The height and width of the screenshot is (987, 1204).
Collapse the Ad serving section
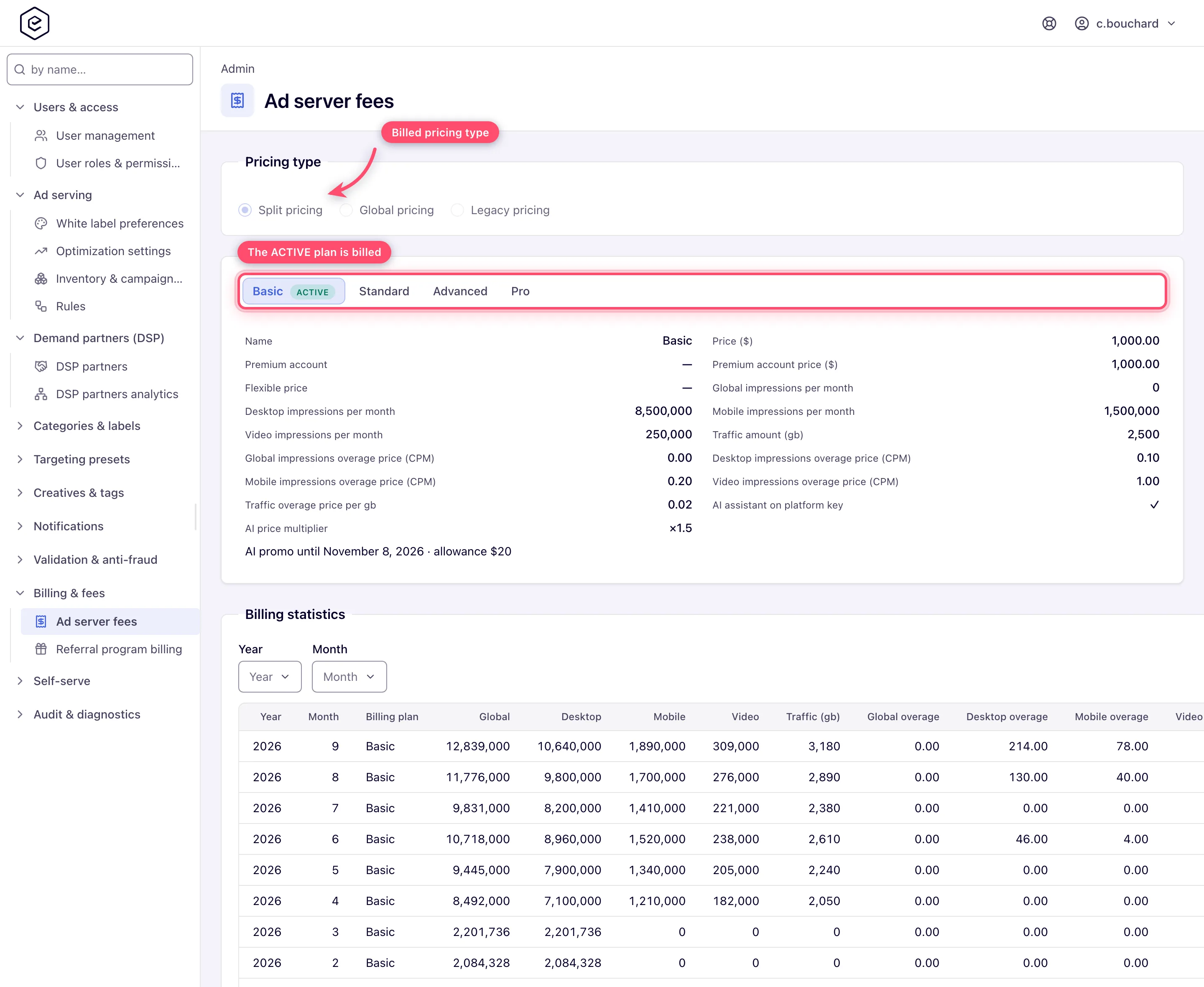pyautogui.click(x=20, y=194)
